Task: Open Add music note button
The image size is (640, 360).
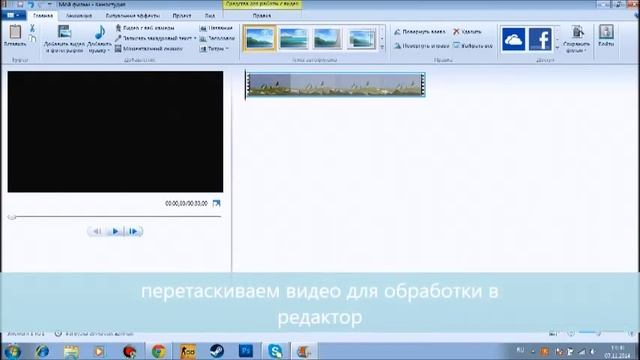Action: click(100, 39)
